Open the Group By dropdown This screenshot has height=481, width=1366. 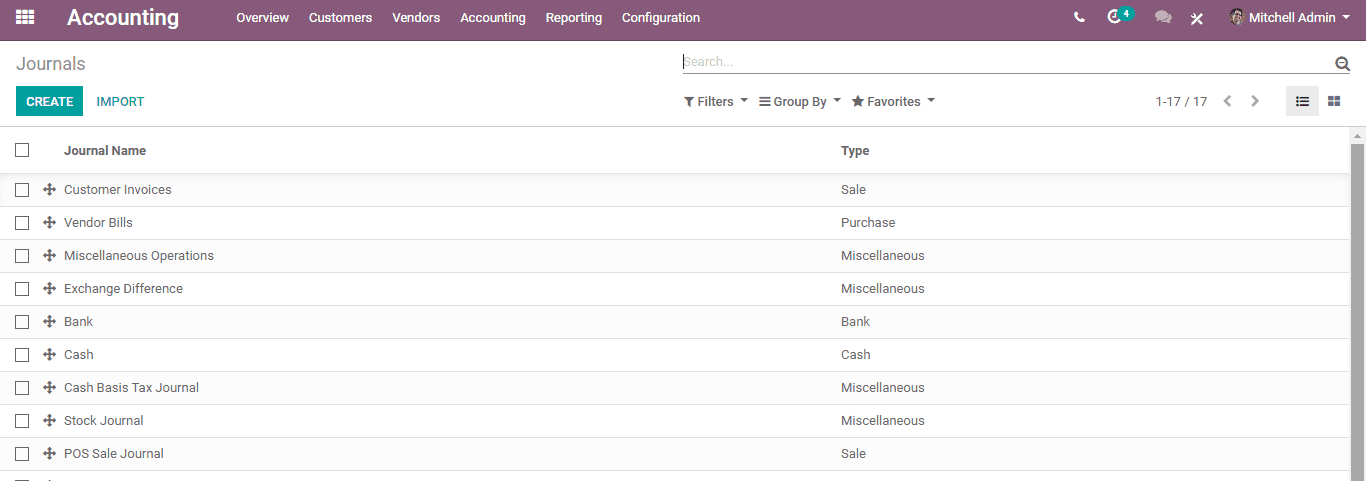coord(800,101)
